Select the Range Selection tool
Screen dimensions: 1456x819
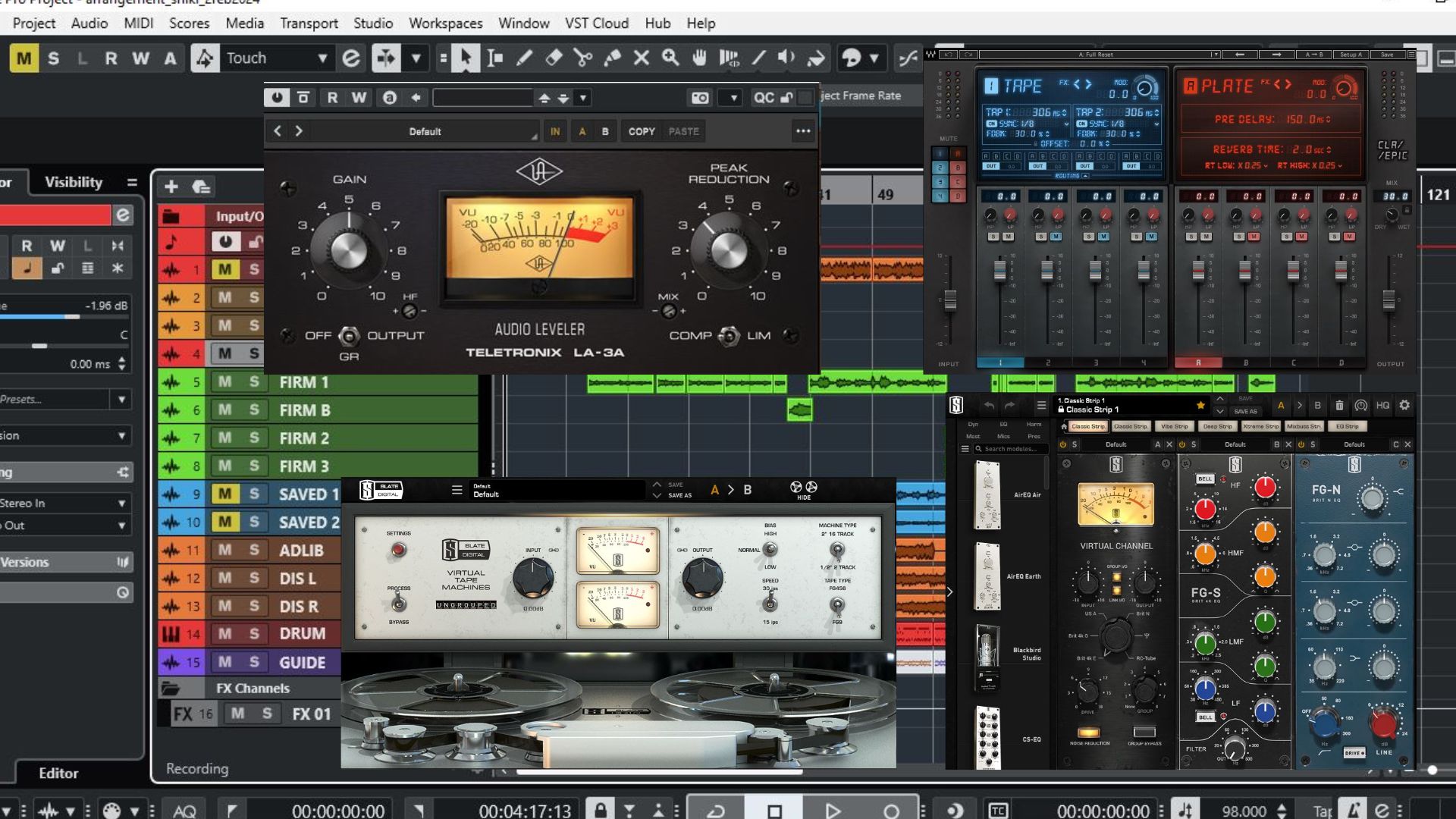click(495, 58)
